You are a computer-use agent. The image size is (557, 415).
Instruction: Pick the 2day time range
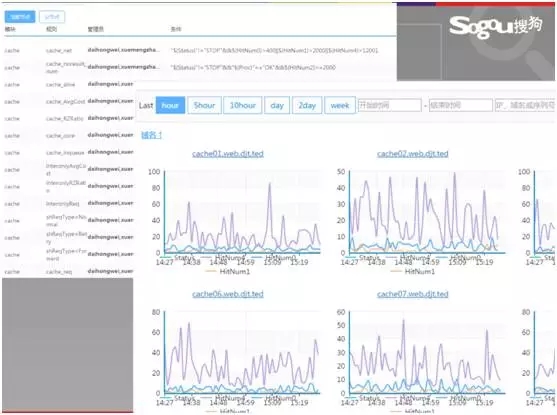pos(307,105)
